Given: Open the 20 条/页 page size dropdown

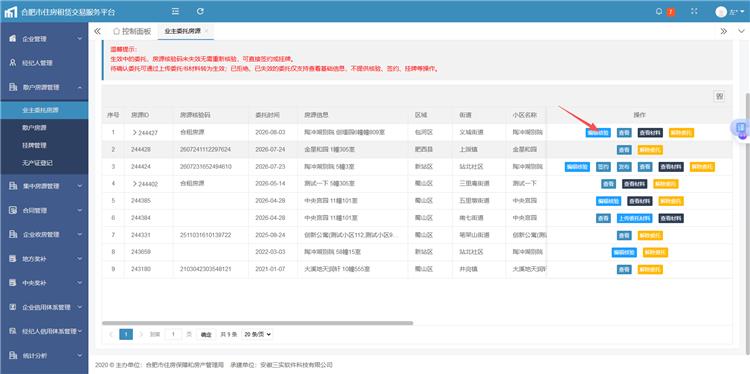Looking at the screenshot, I should pos(257,334).
